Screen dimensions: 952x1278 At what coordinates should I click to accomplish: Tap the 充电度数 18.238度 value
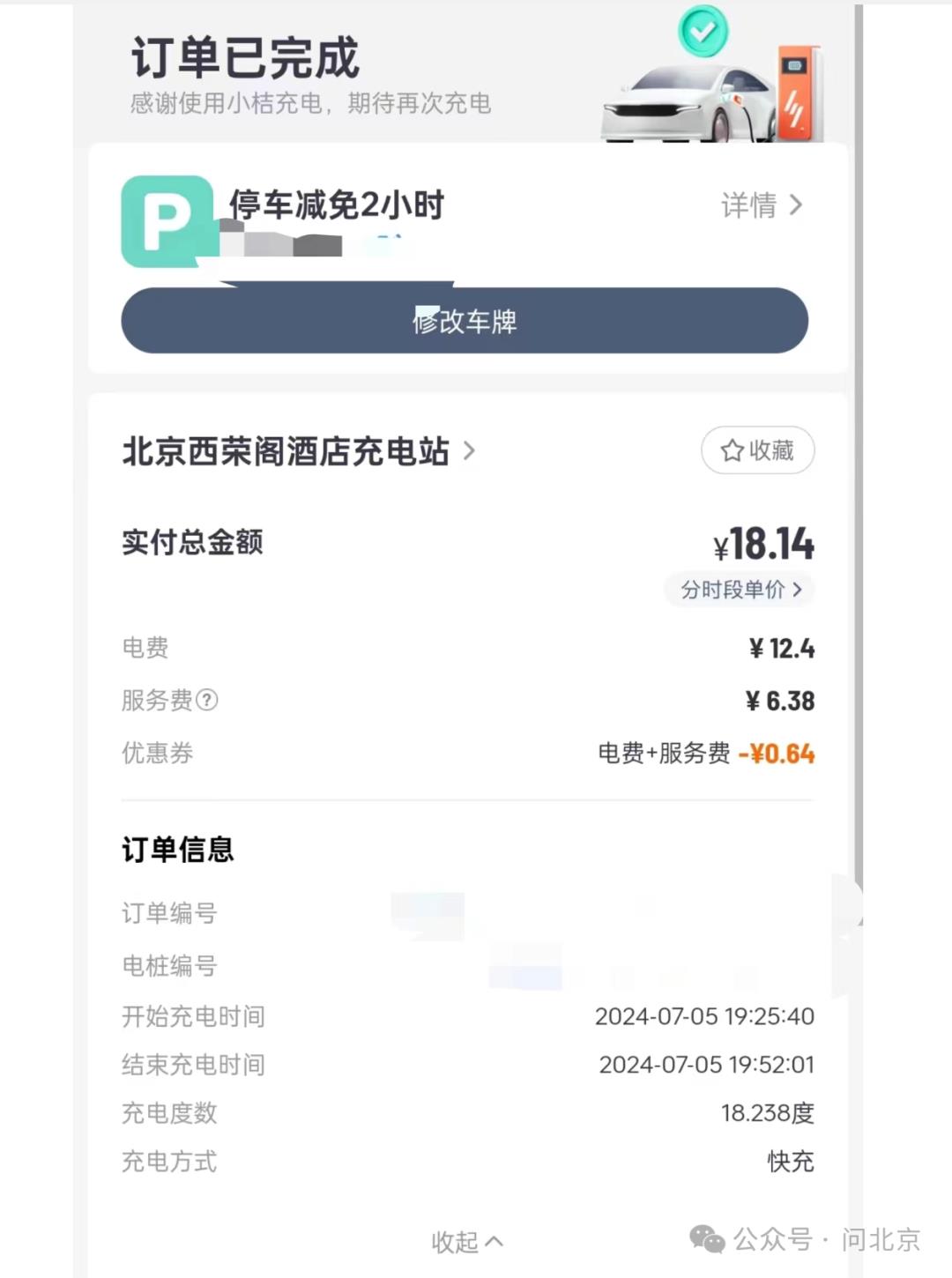coord(767,1113)
